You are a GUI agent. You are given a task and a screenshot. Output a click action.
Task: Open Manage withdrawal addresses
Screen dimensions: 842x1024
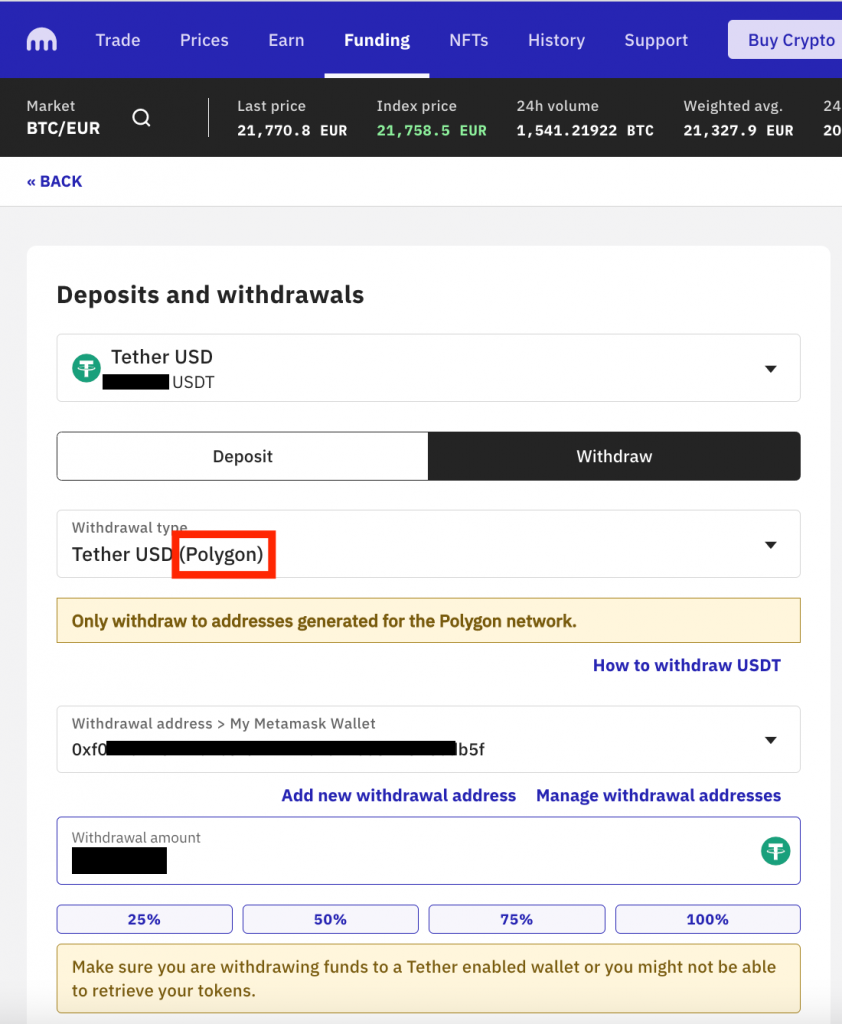pyautogui.click(x=658, y=795)
